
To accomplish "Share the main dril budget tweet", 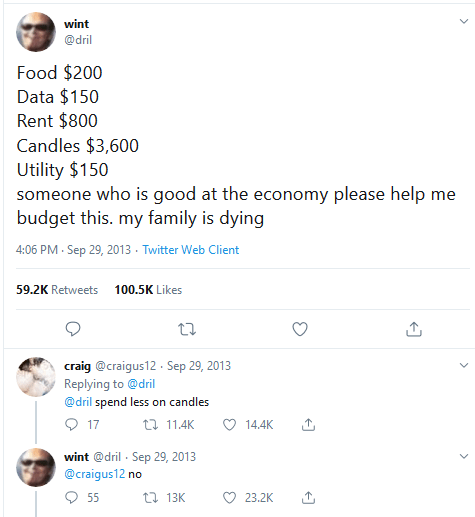I will click(x=414, y=329).
